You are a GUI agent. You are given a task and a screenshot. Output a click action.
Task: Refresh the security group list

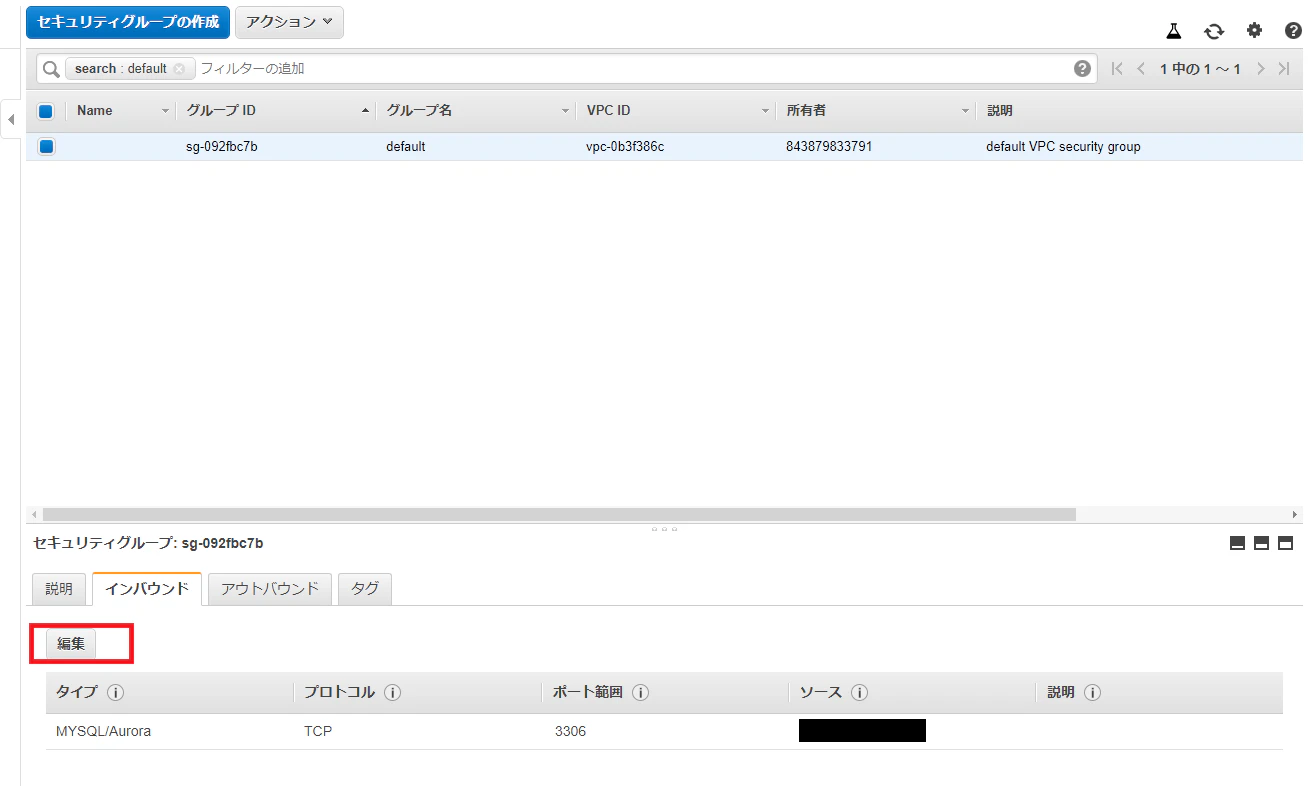[x=1214, y=31]
